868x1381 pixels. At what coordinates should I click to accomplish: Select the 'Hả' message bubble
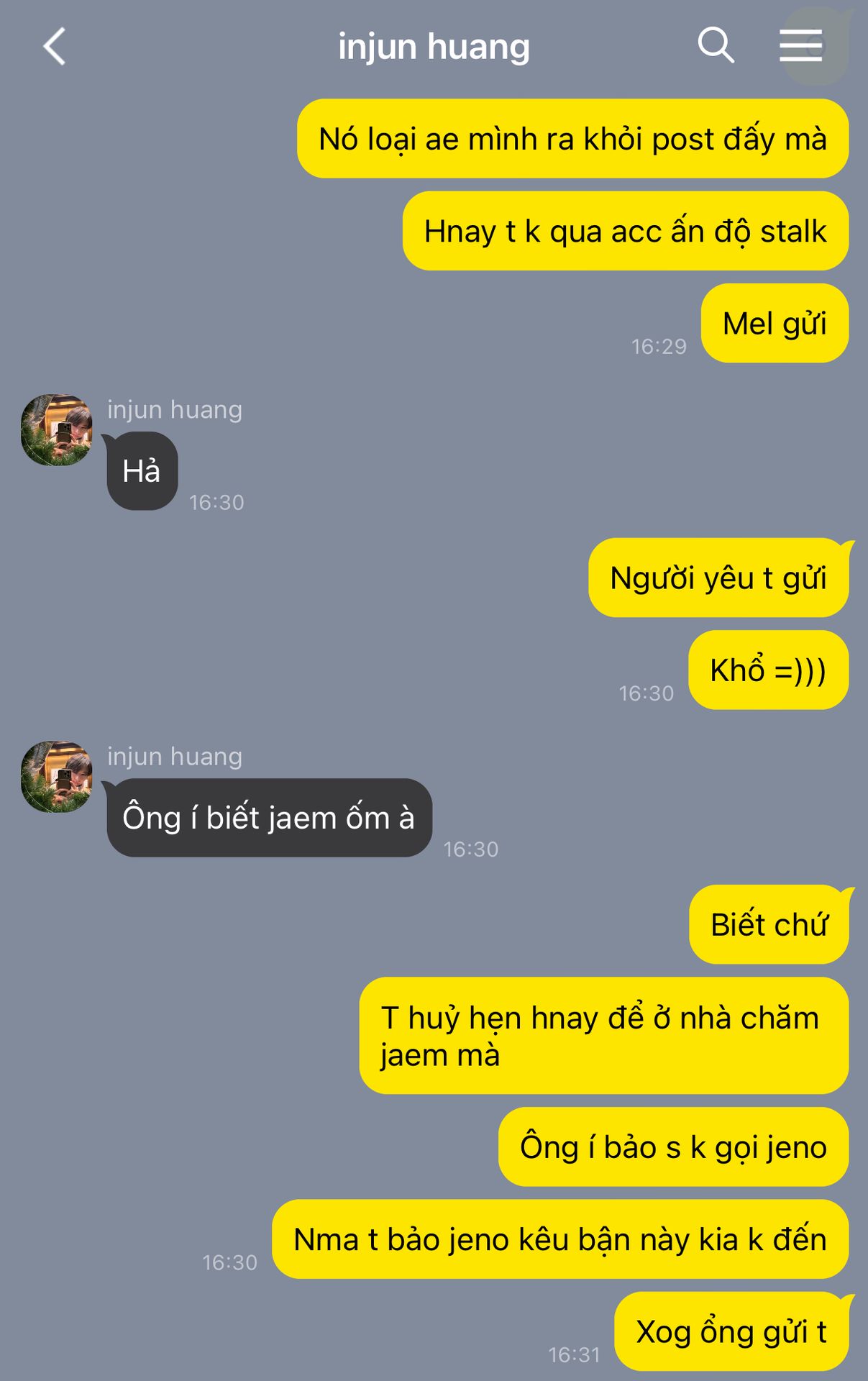pos(142,471)
